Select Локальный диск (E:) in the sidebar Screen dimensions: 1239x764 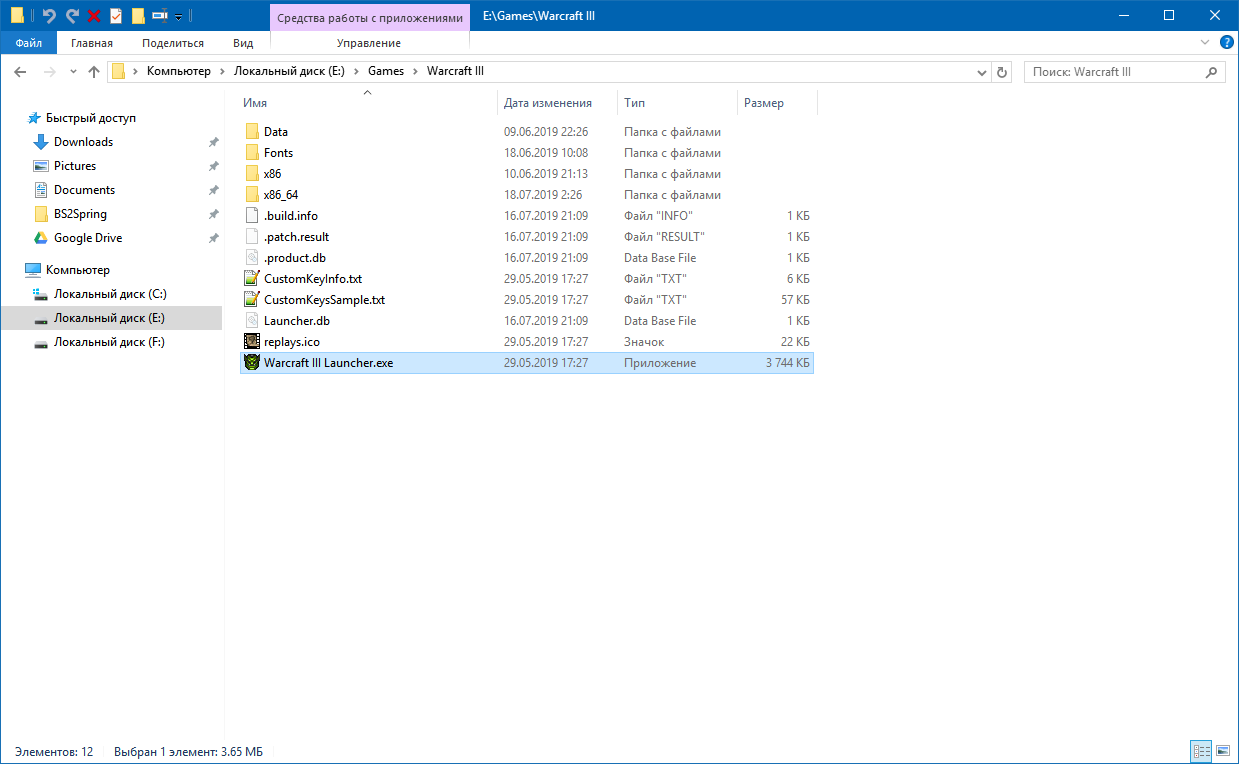pyautogui.click(x=109, y=318)
